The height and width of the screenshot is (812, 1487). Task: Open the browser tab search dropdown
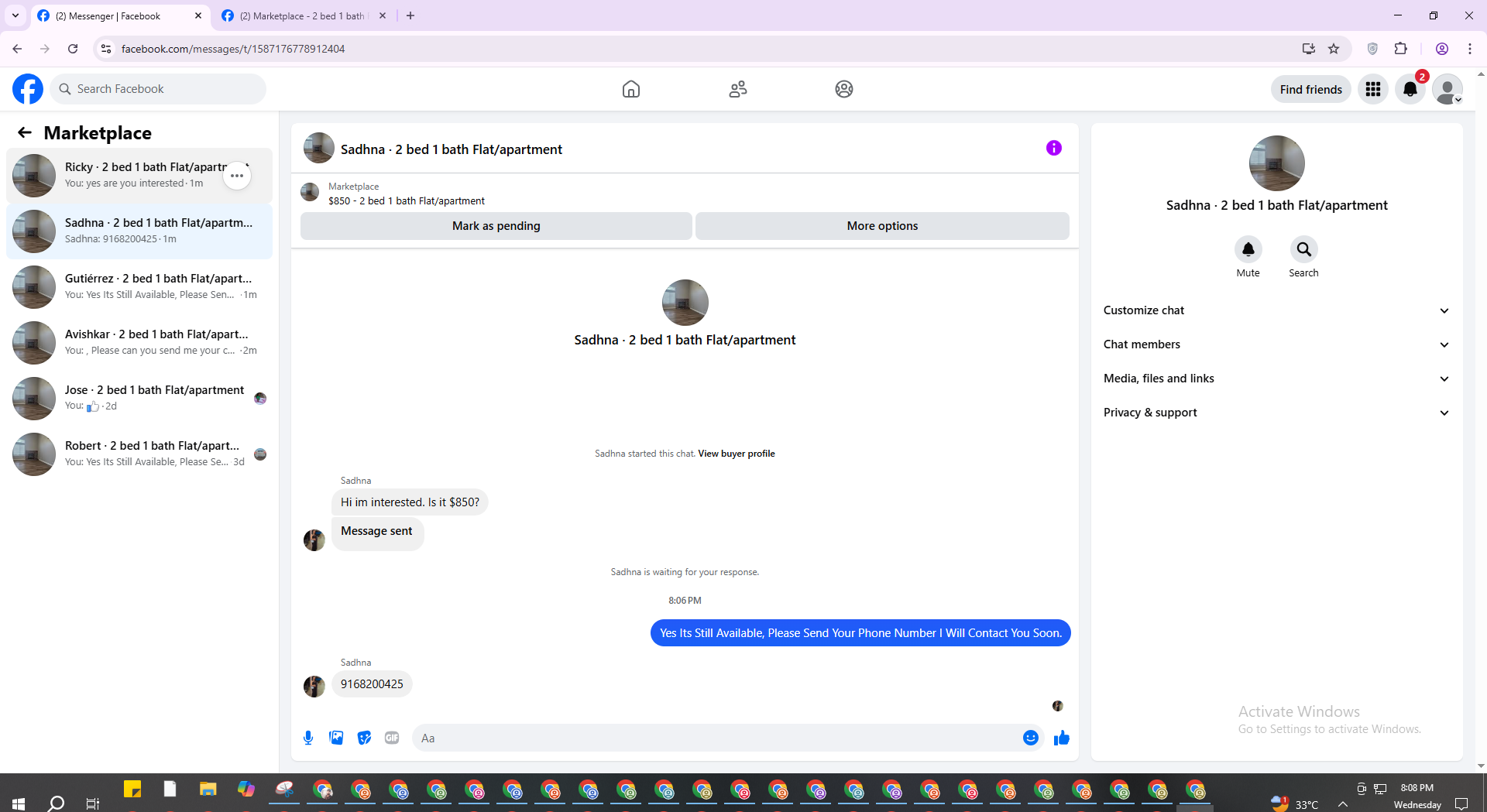pos(15,15)
